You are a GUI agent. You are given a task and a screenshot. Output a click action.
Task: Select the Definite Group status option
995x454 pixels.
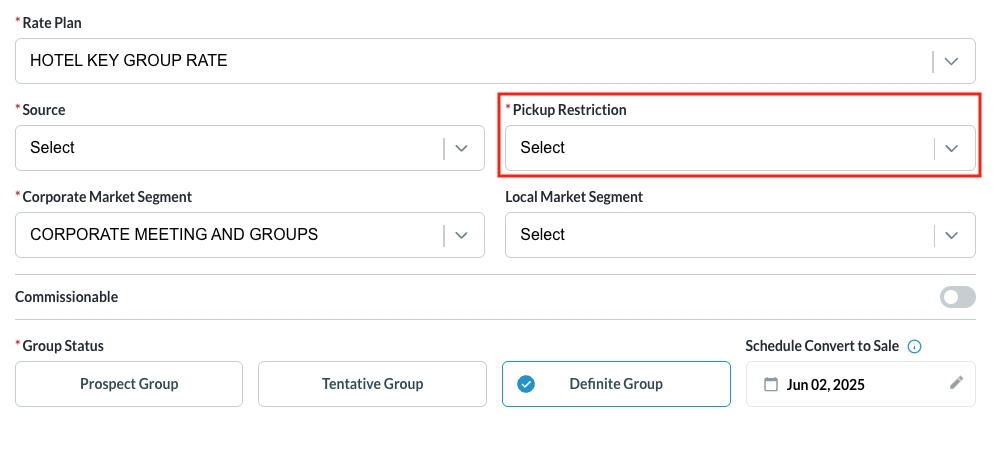(x=616, y=384)
